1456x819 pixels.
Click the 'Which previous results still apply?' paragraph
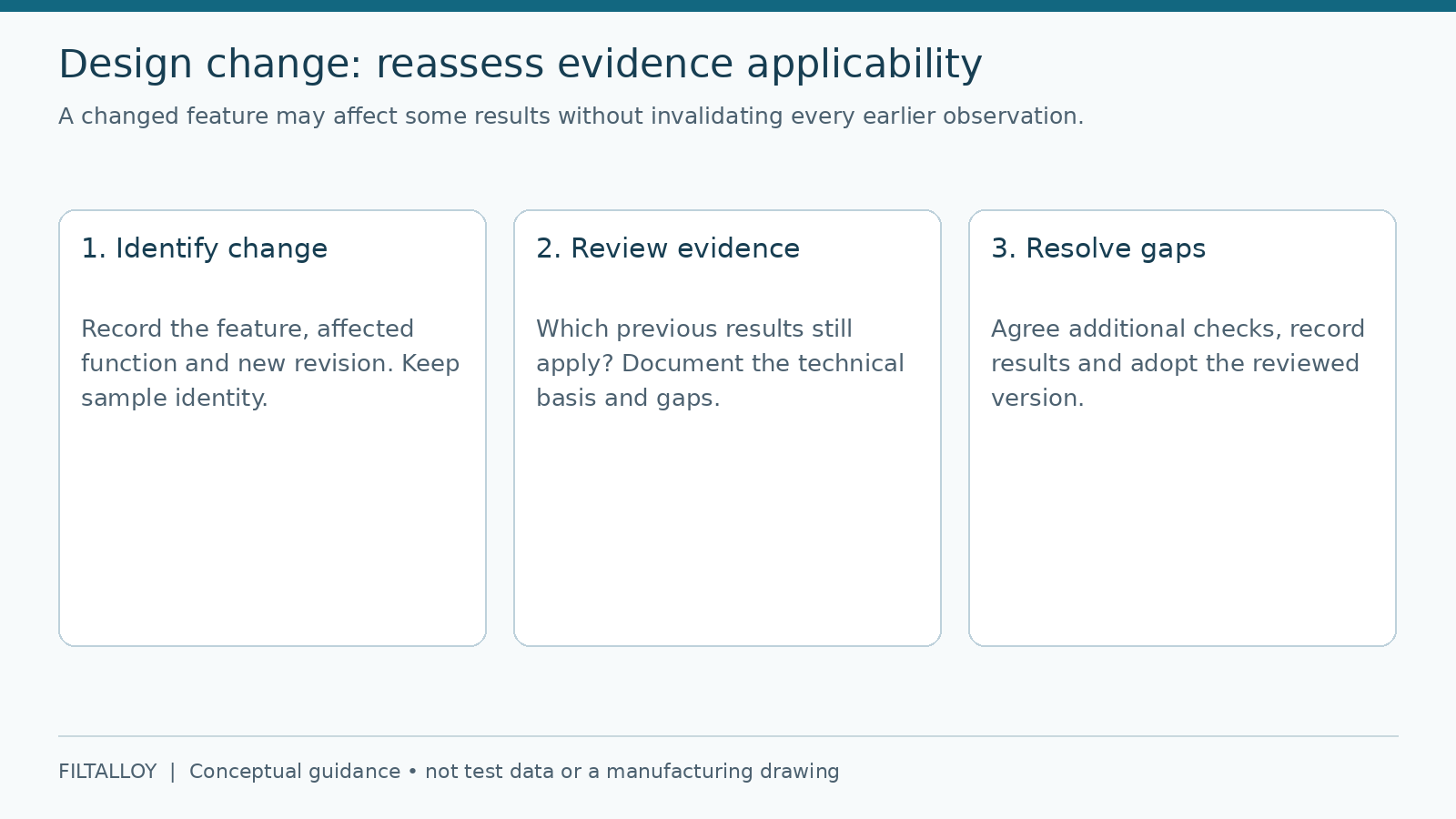click(720, 363)
